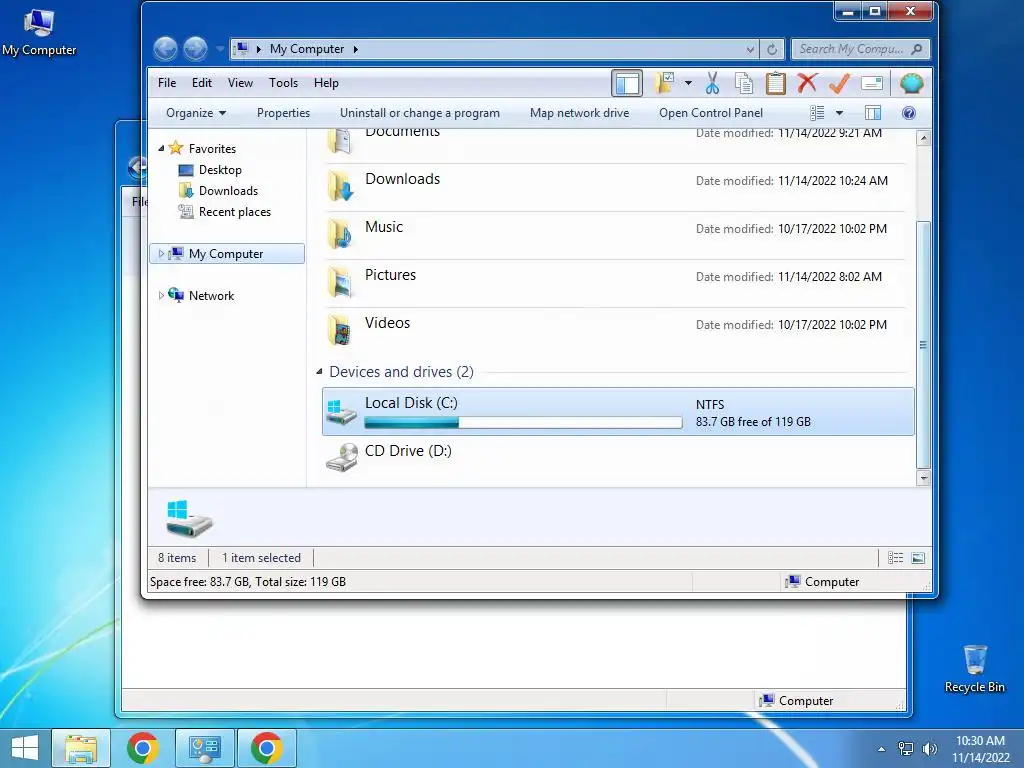Click the Back navigation arrow

(165, 49)
